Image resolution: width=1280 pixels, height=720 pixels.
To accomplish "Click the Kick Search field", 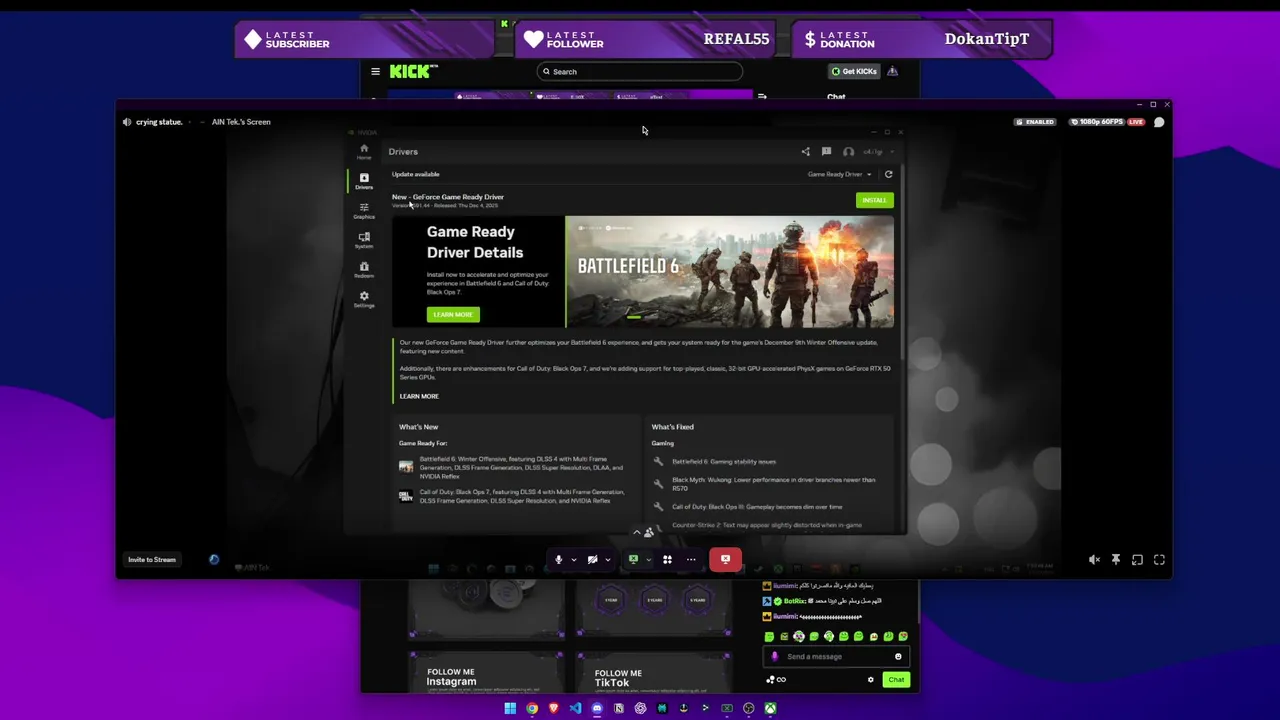I will point(640,71).
